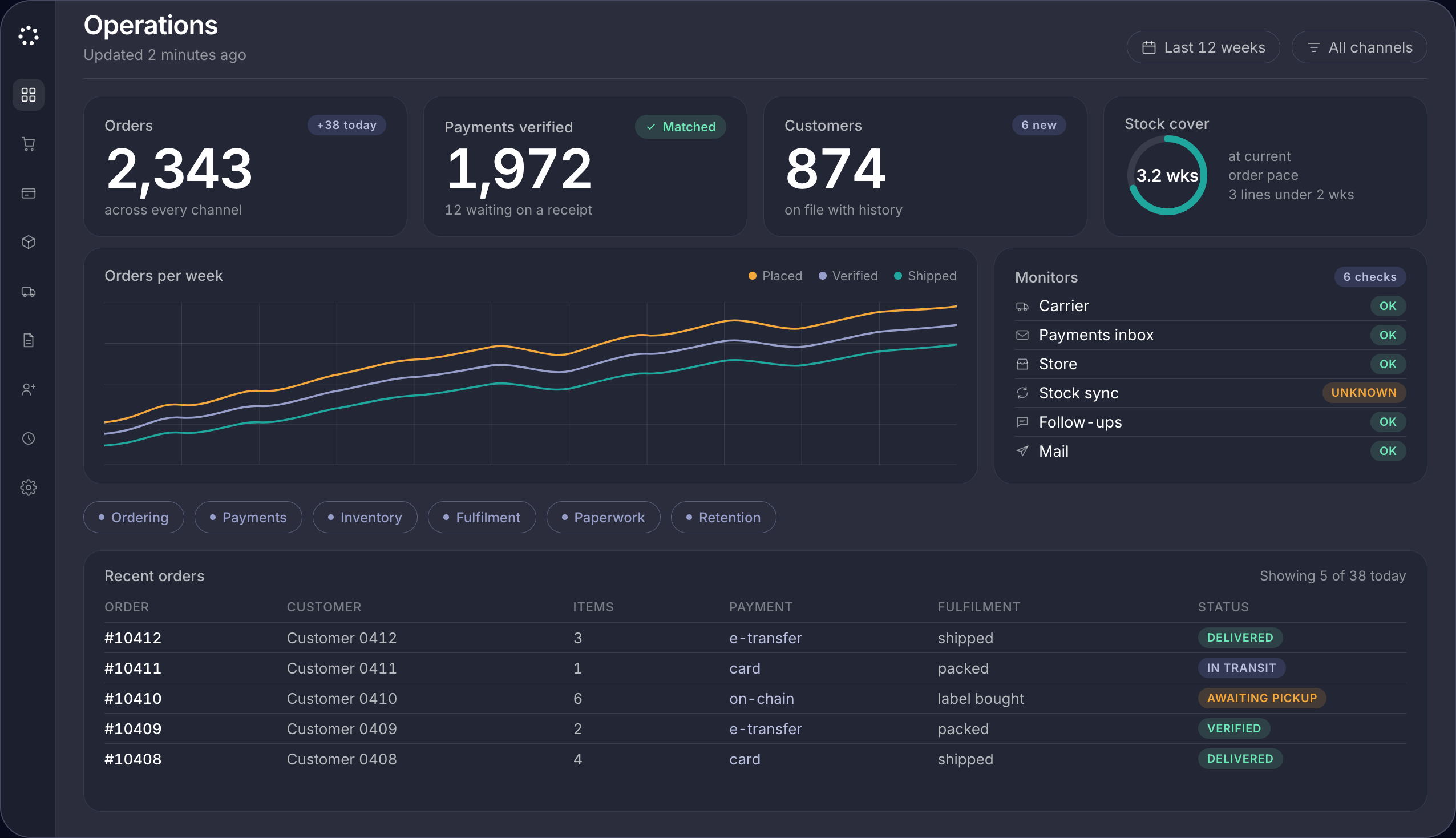This screenshot has width=1456, height=838.
Task: Open the dashboard grid icon in sidebar
Action: click(x=28, y=94)
